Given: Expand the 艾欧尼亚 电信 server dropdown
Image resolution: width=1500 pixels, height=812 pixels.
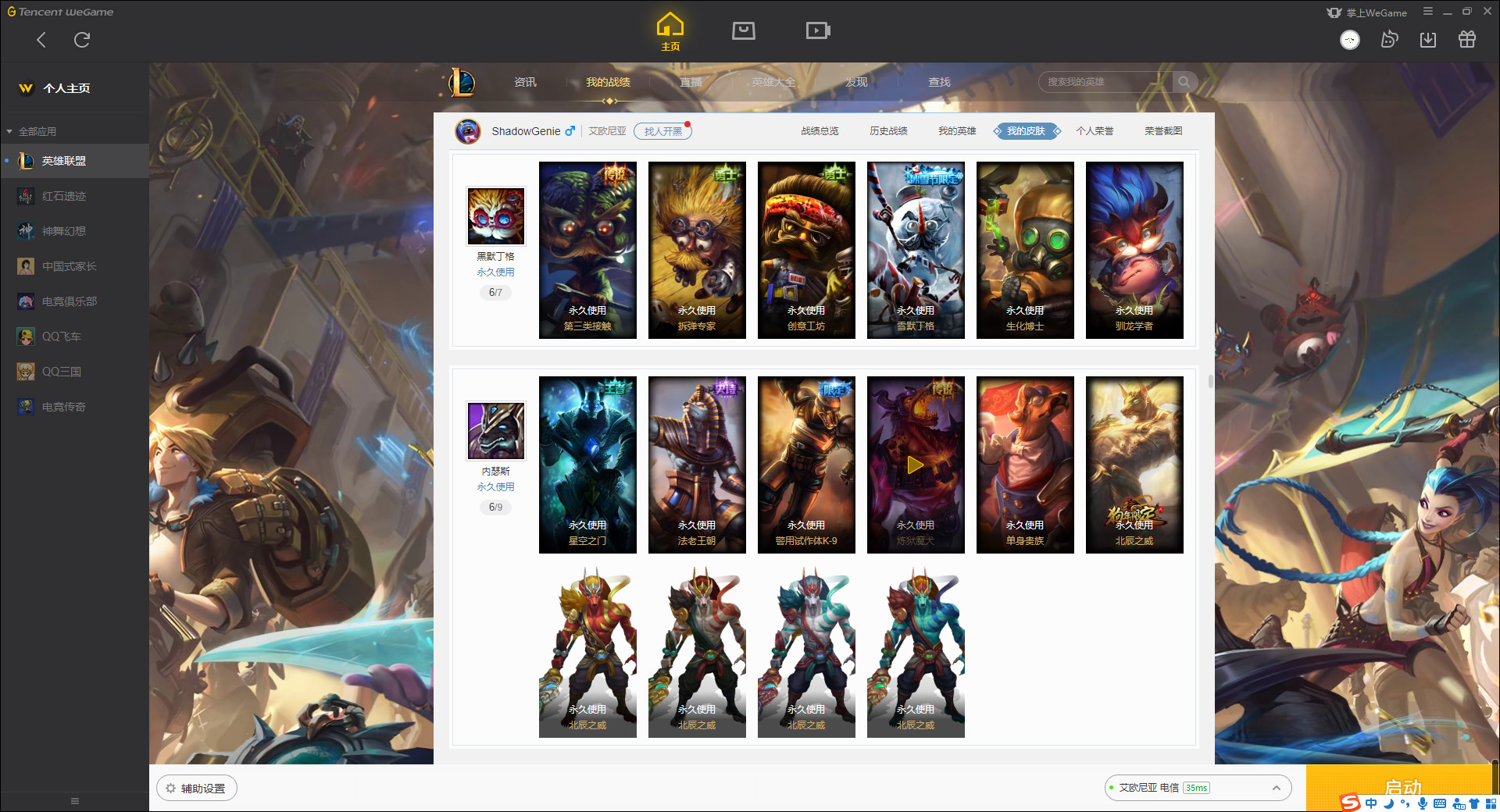Looking at the screenshot, I should 1198,788.
